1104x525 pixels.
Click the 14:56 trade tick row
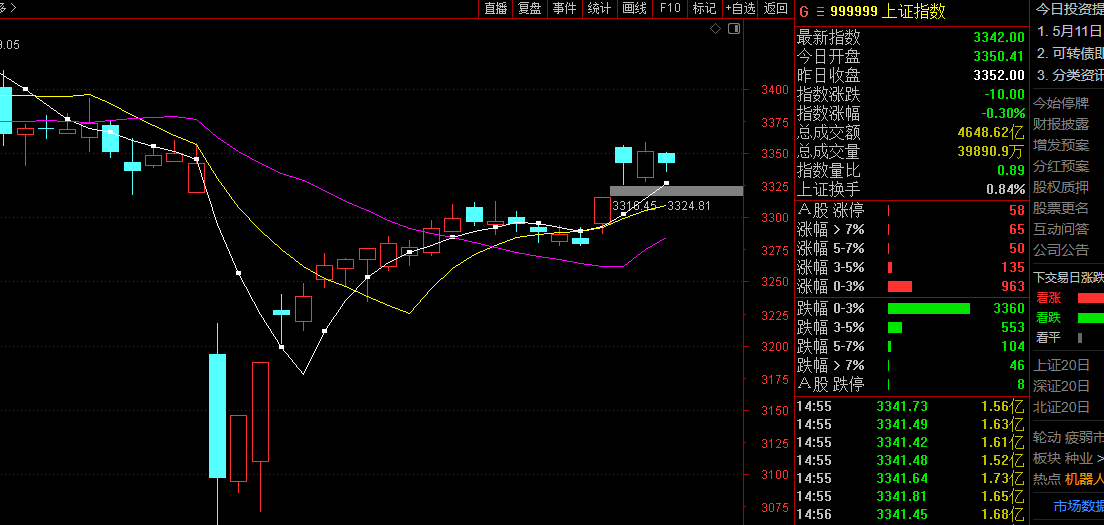pyautogui.click(x=911, y=514)
